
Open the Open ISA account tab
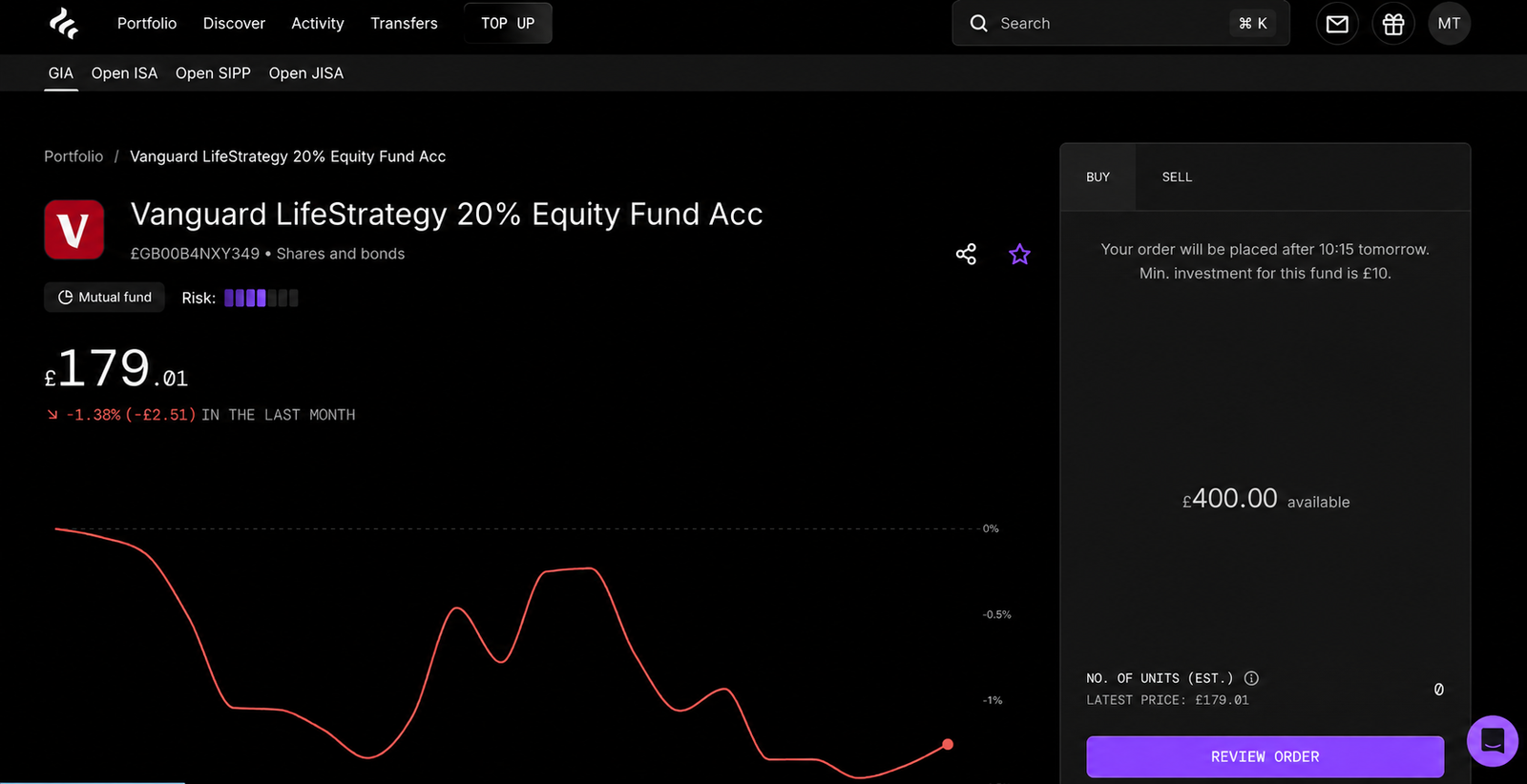click(124, 73)
